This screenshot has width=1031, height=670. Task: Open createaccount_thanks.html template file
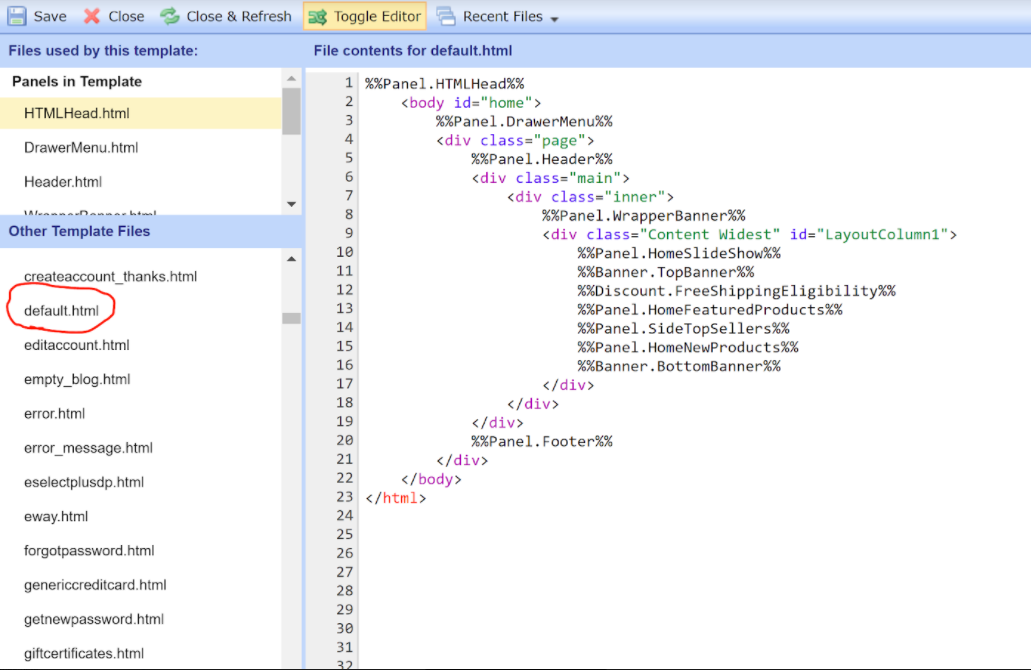110,276
